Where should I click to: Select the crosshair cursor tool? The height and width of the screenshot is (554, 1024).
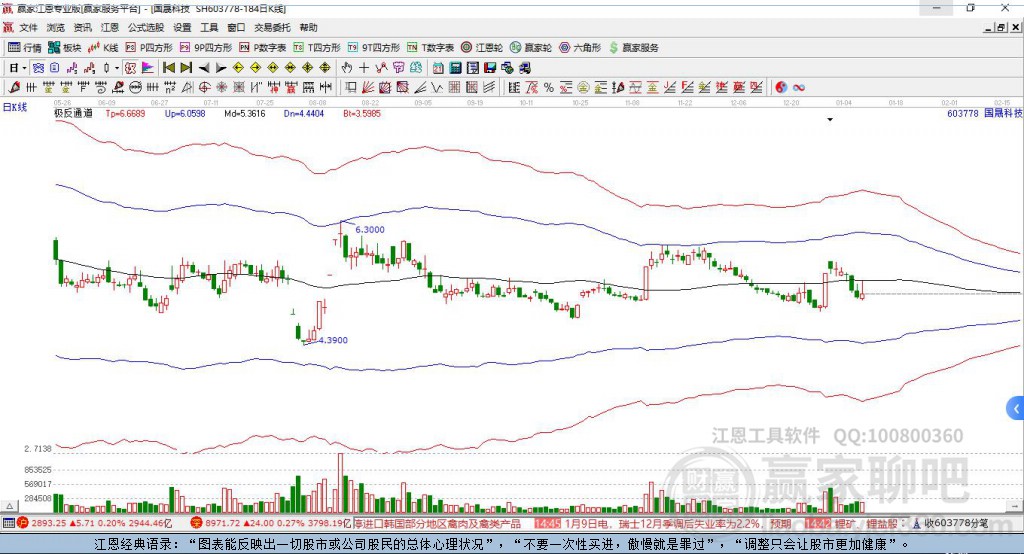(364, 68)
